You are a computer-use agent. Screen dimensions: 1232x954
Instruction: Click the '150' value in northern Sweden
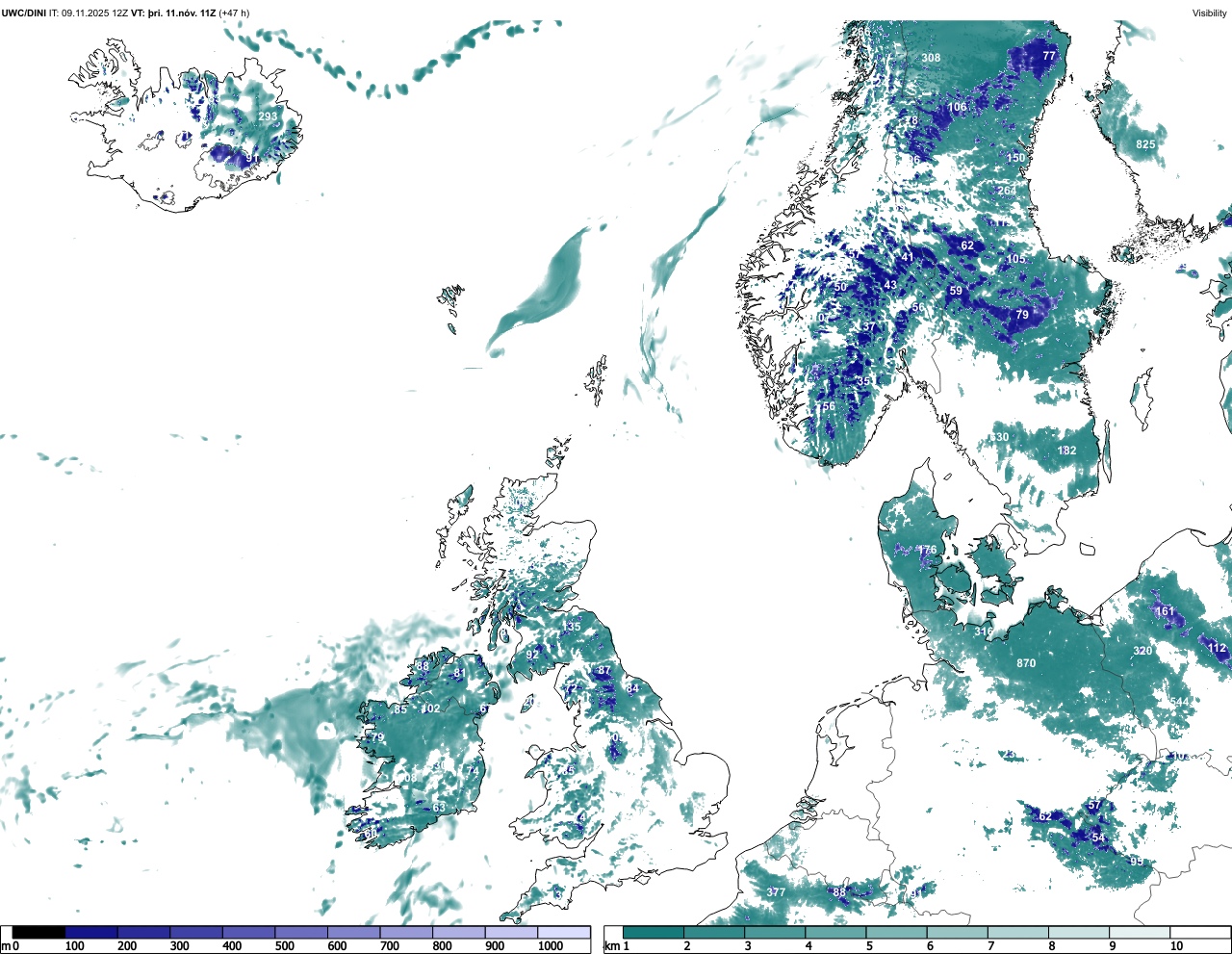click(x=1016, y=158)
